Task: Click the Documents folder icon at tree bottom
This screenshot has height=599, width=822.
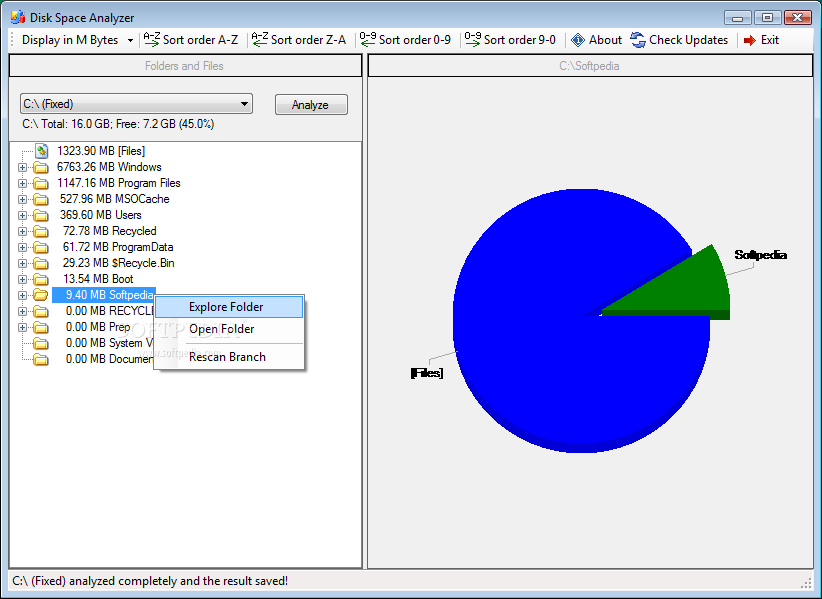Action: [40, 360]
